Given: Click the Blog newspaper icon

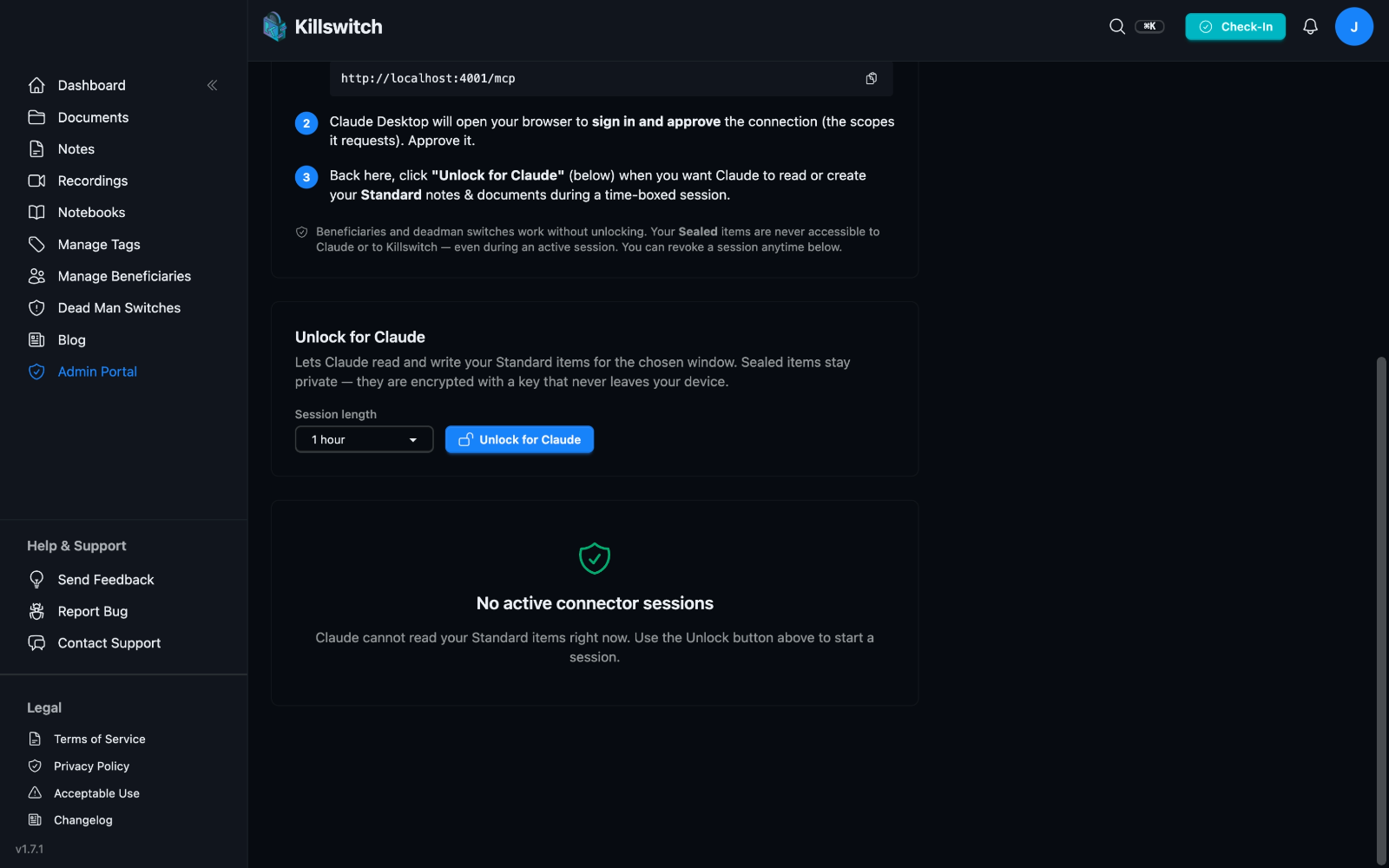Looking at the screenshot, I should 36,340.
